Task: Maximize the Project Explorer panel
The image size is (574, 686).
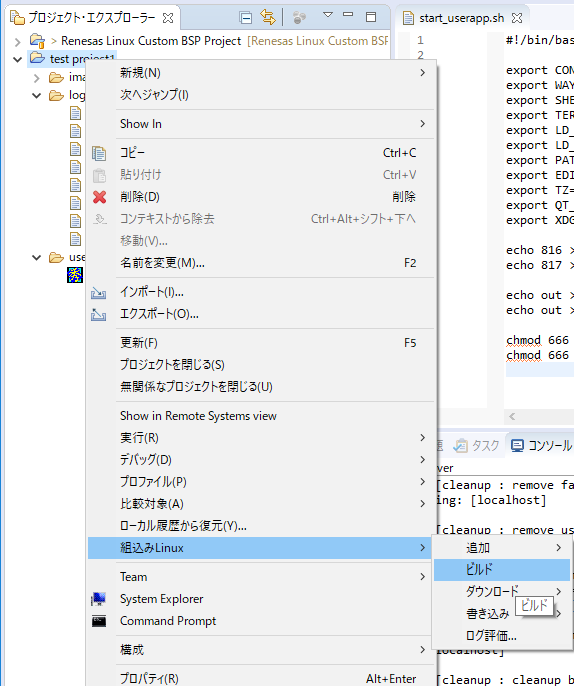Action: coord(371,17)
